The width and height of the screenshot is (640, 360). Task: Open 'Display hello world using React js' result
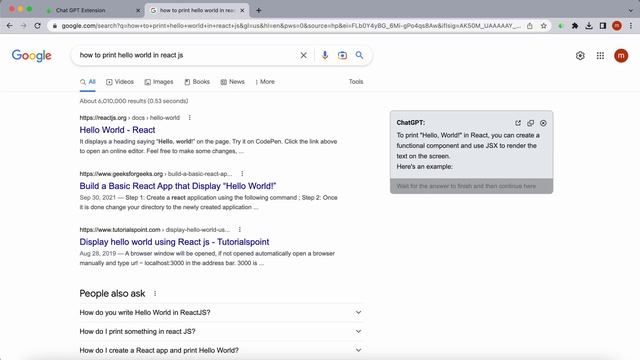(x=174, y=242)
